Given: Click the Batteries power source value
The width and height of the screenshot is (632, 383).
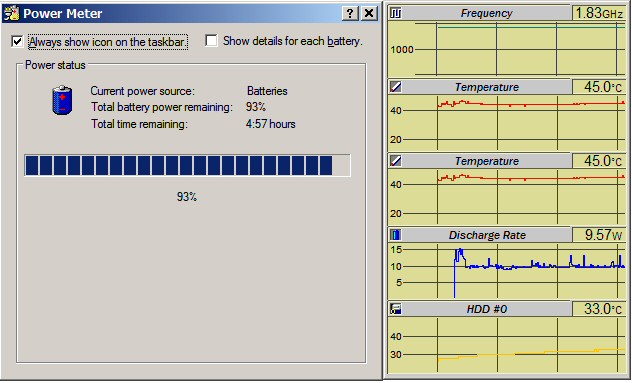Looking at the screenshot, I should click(x=267, y=91).
